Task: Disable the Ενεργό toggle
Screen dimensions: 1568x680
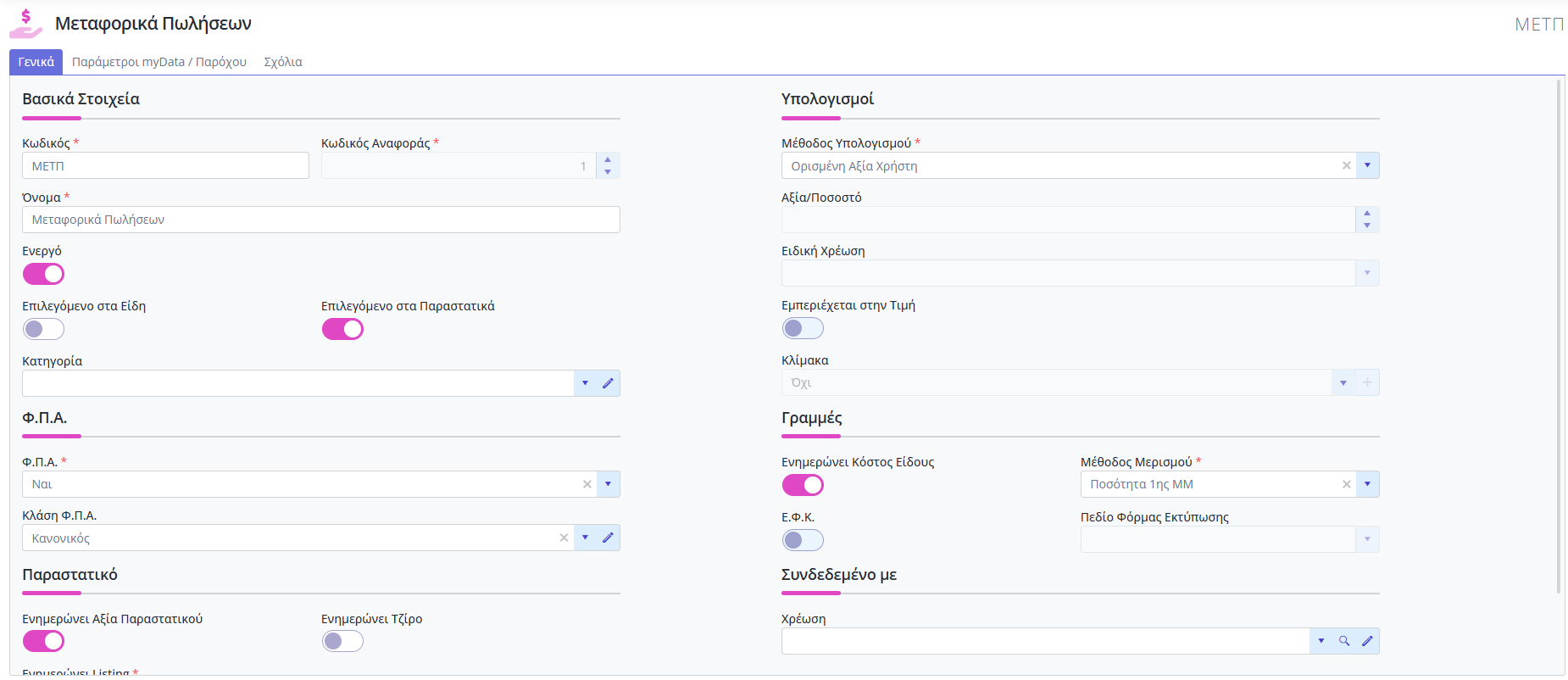Action: coord(43,274)
